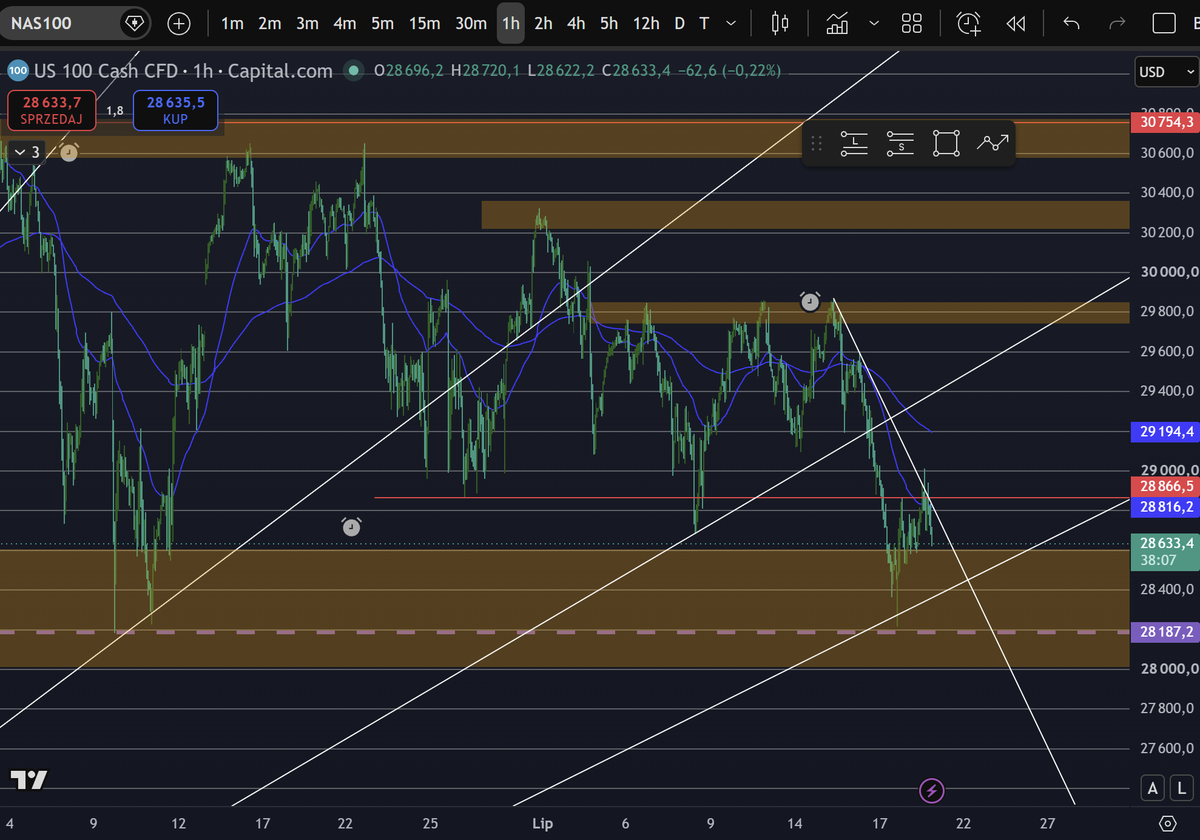
Task: Select the Path arrow drawing tool
Action: [x=992, y=143]
